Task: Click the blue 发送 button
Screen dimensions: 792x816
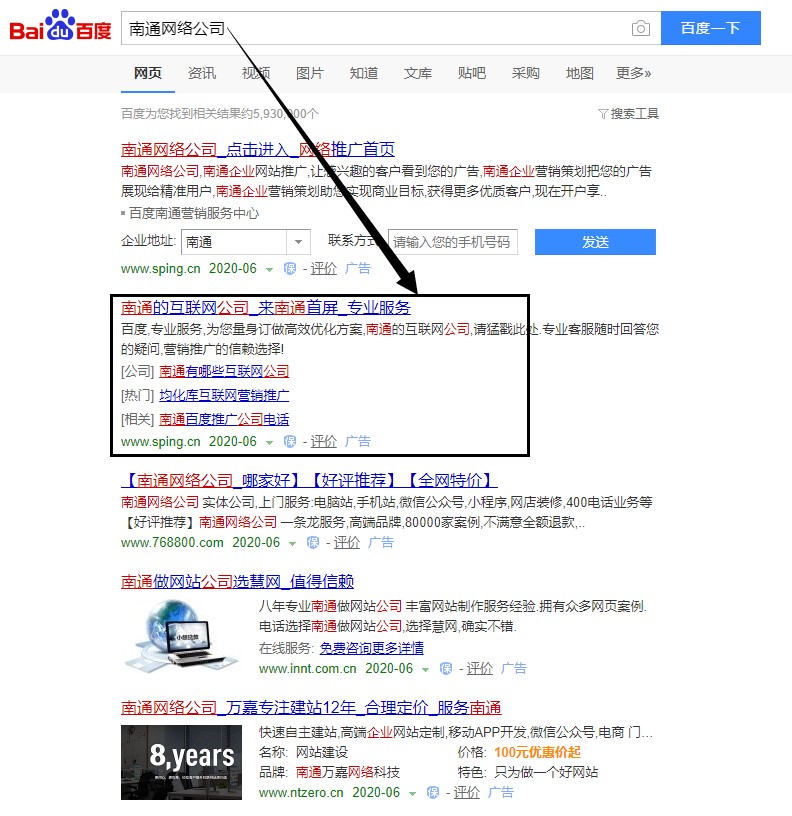Action: pos(595,242)
